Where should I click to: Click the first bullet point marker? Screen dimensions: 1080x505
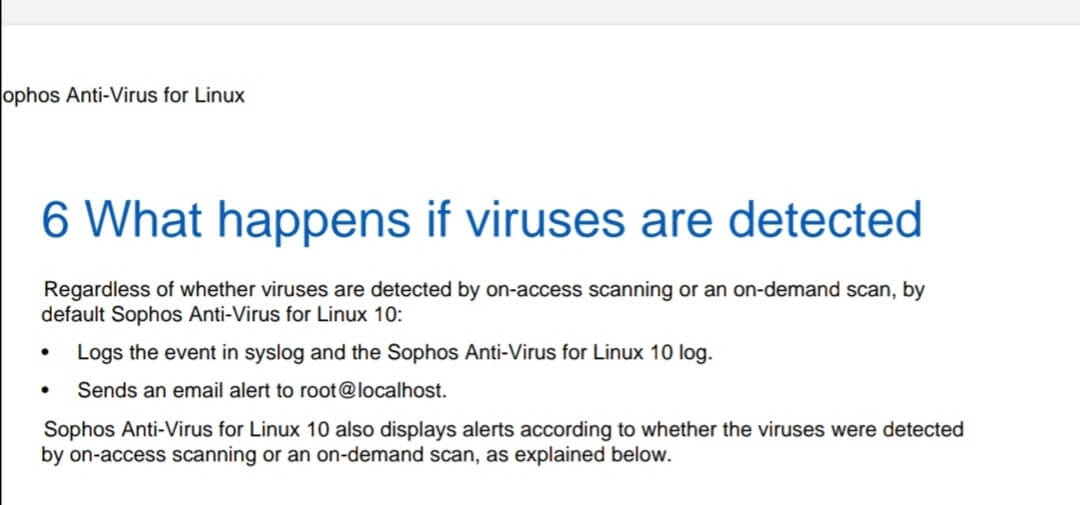coord(46,353)
